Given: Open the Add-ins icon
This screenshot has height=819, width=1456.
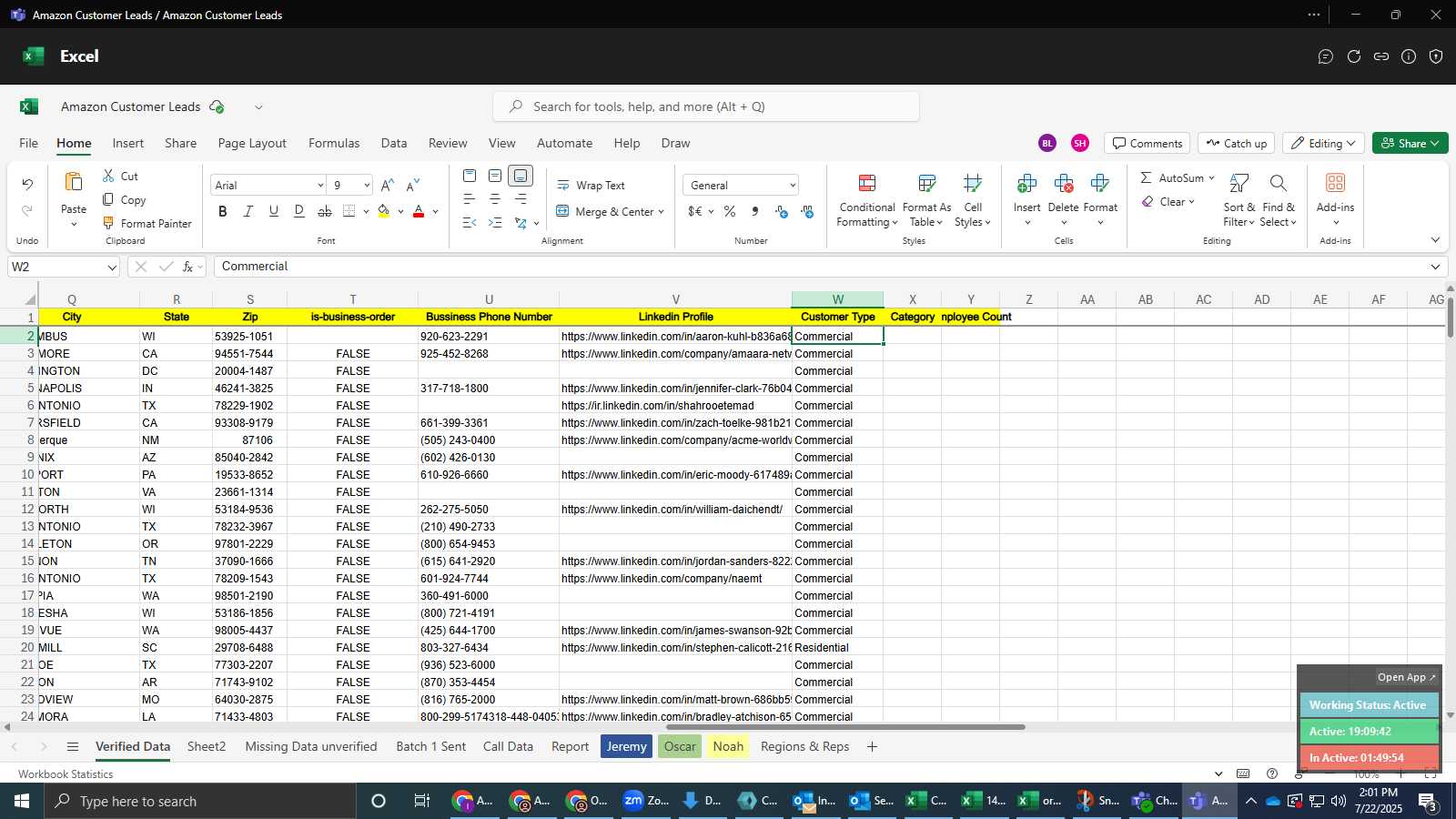Looking at the screenshot, I should point(1335,183).
